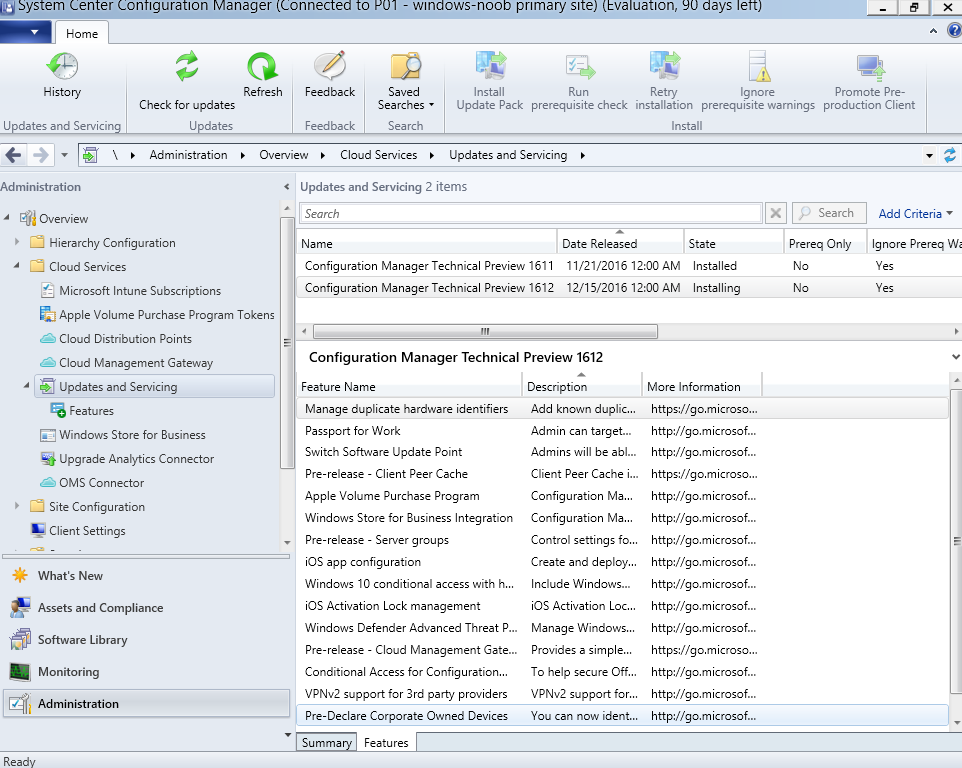Image resolution: width=962 pixels, height=768 pixels.
Task: Collapse the Administration navigation pane
Action: click(287, 186)
